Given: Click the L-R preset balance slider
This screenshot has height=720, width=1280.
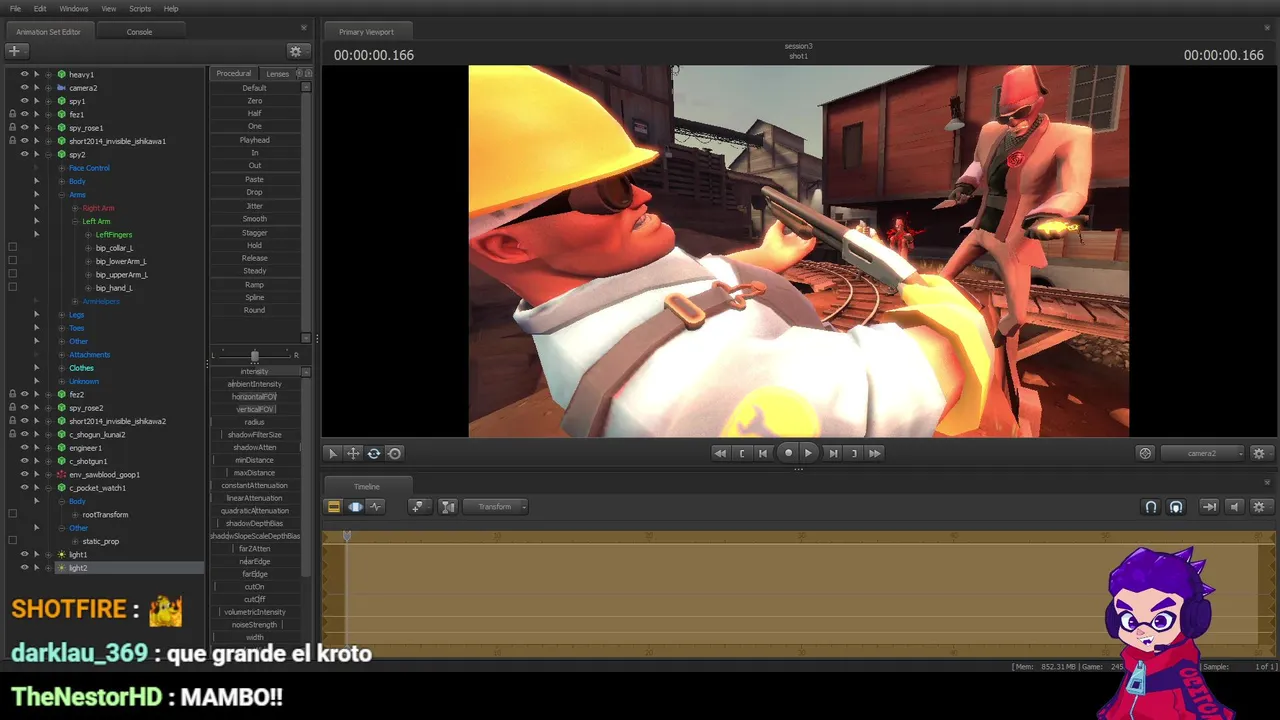Looking at the screenshot, I should pyautogui.click(x=254, y=355).
